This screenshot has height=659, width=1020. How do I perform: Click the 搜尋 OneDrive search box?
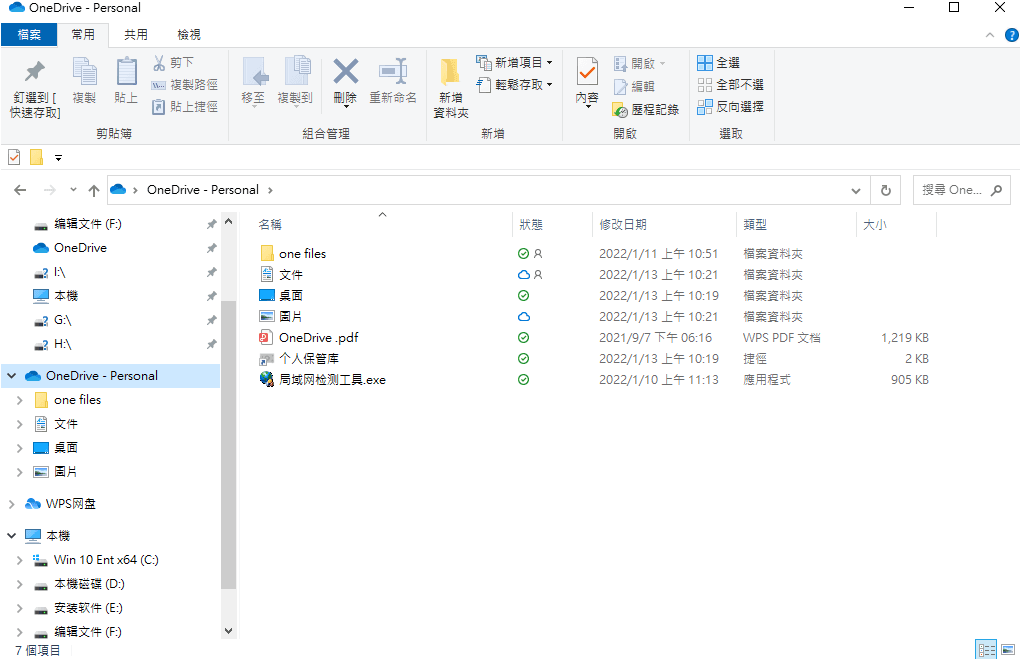tap(950, 190)
